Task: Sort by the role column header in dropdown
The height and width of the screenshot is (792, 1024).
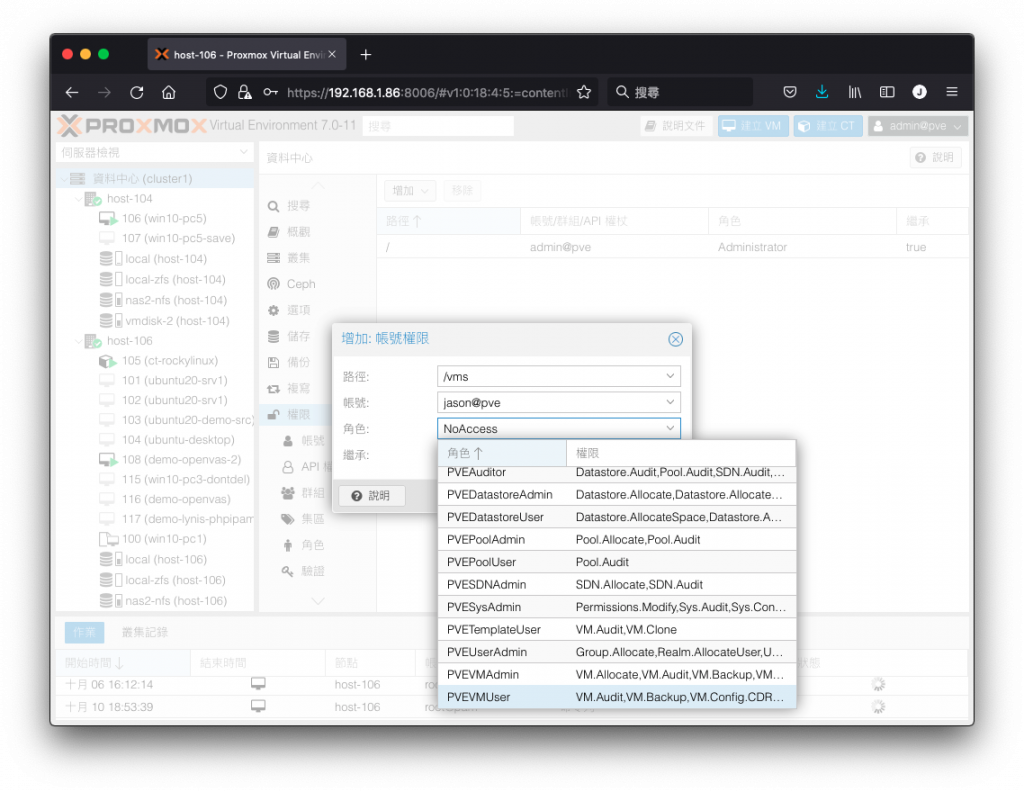Action: pyautogui.click(x=502, y=452)
